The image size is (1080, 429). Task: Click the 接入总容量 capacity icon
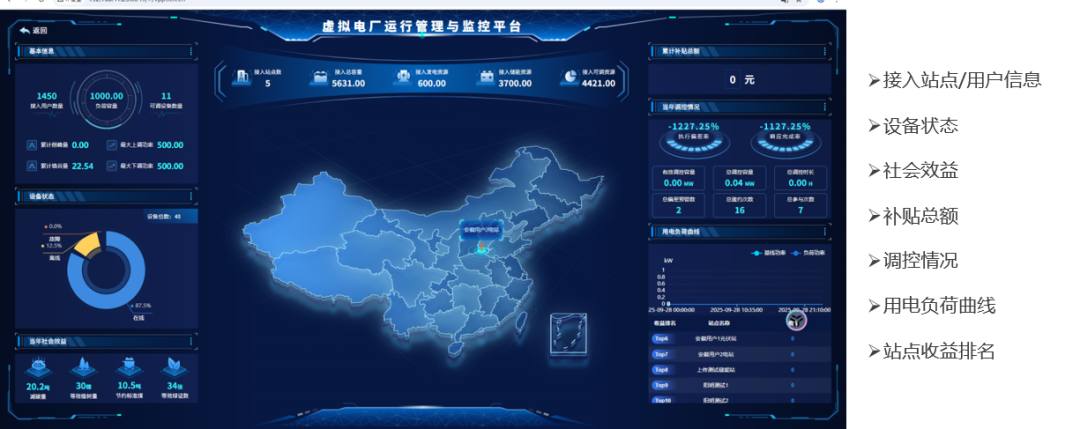coord(320,78)
